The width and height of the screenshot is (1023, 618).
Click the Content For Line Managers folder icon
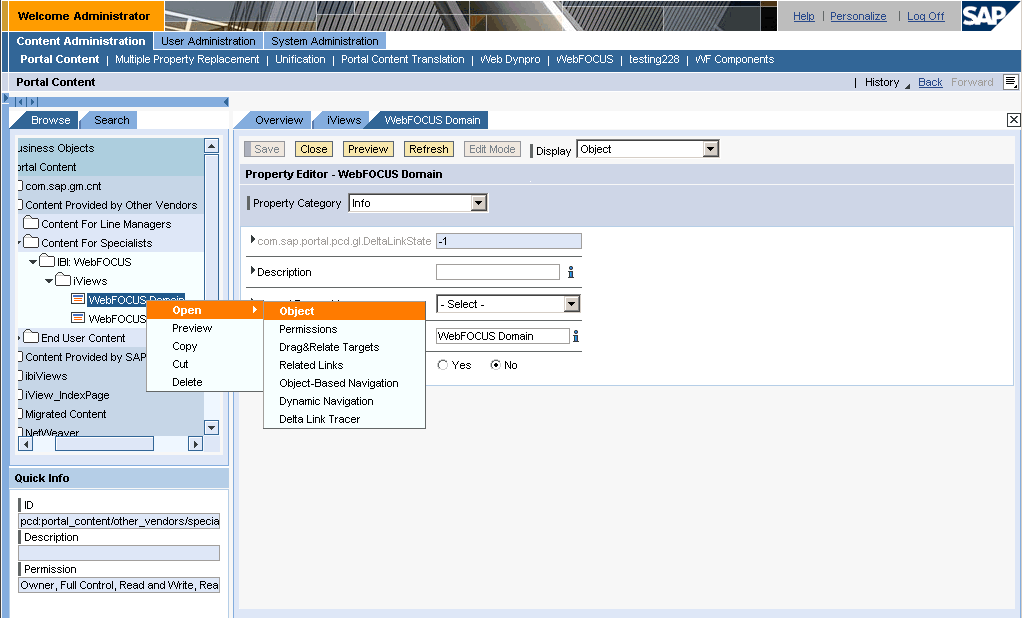pyautogui.click(x=30, y=224)
